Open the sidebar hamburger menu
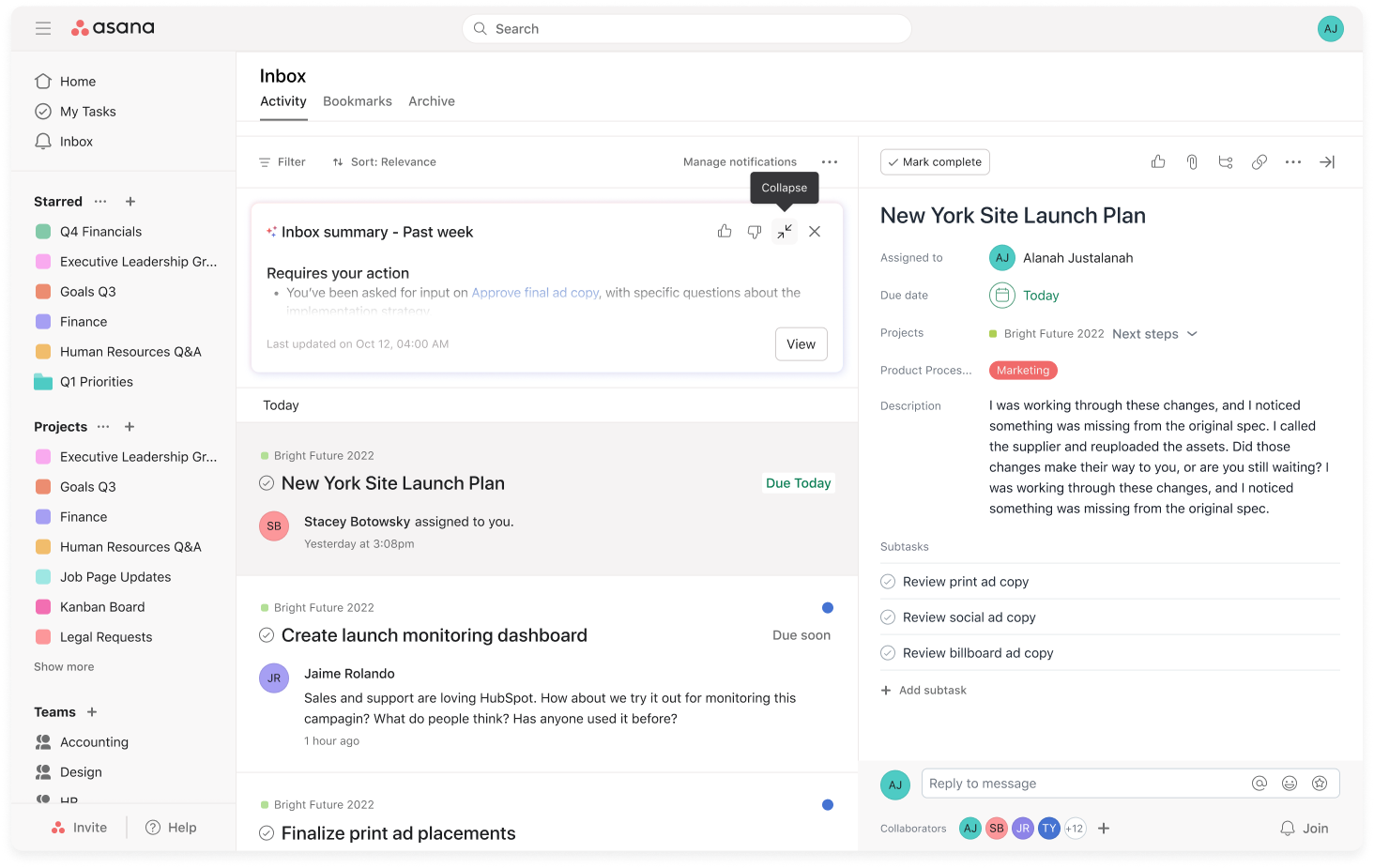This screenshot has width=1374, height=868. coord(43,28)
